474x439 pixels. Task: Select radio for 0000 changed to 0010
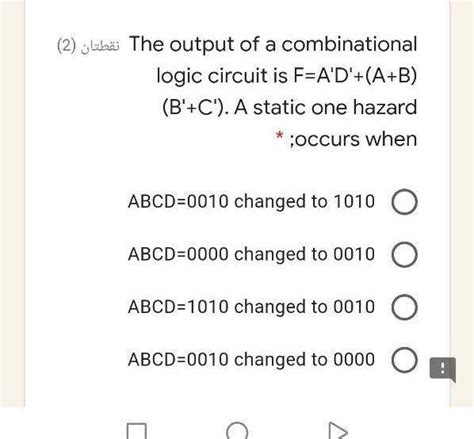click(404, 254)
